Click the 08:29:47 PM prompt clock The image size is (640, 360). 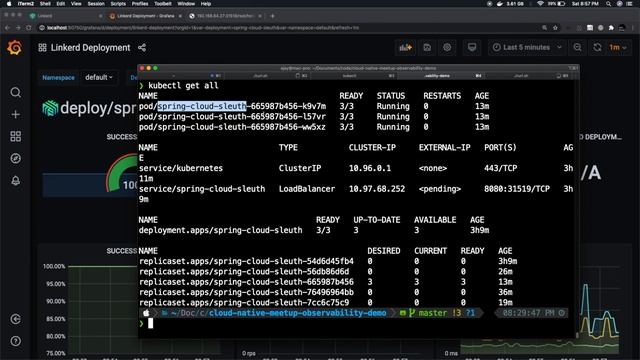[528, 313]
